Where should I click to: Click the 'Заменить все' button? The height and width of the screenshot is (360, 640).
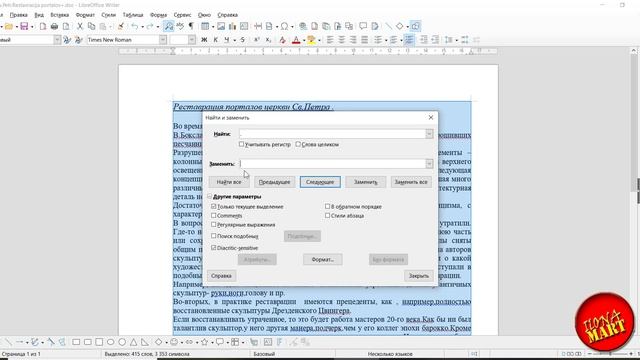(411, 182)
